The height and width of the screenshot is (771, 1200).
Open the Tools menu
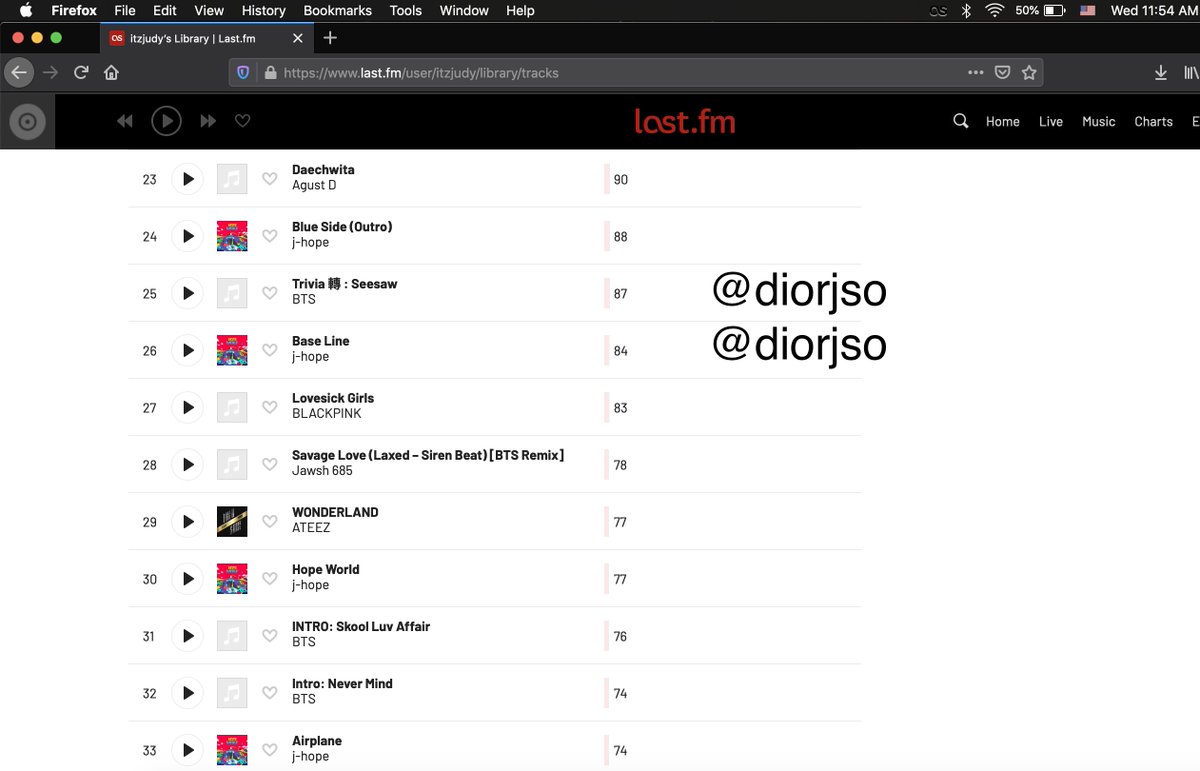[x=406, y=11]
